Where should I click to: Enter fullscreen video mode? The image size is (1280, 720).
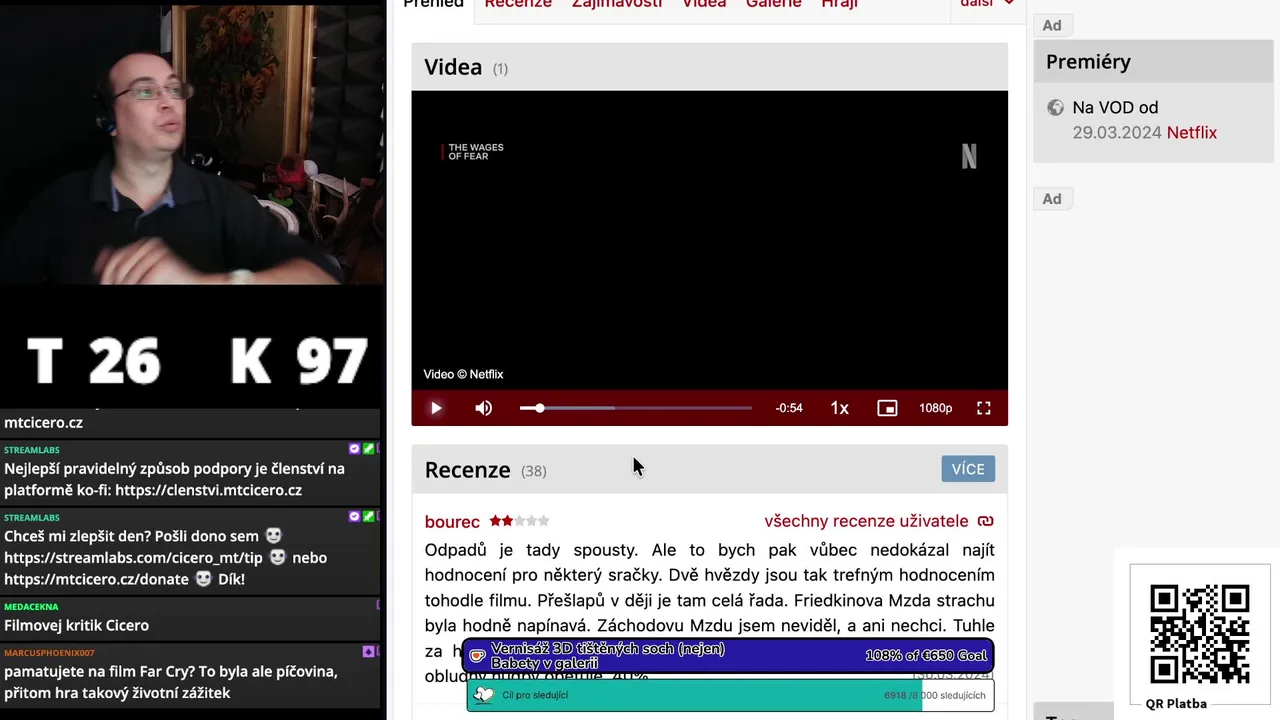[x=984, y=408]
